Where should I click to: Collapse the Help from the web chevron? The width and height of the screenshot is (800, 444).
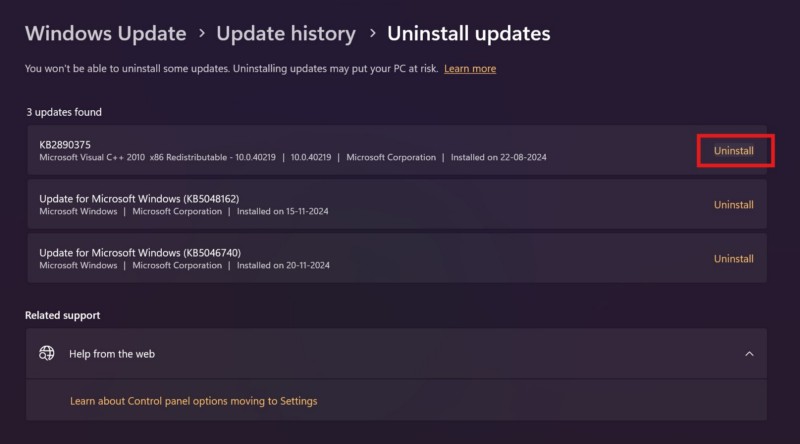tap(749, 353)
